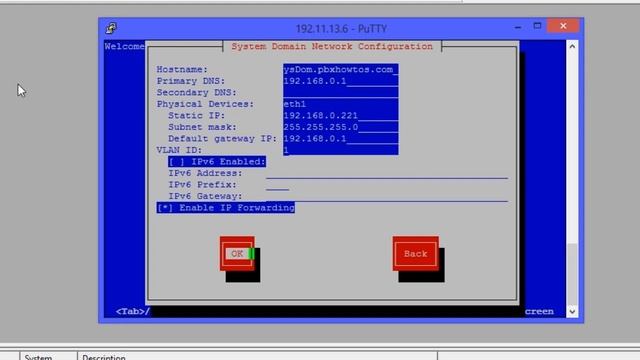Click the empty Secondary DNS field
640x360 pixels.
click(341, 92)
